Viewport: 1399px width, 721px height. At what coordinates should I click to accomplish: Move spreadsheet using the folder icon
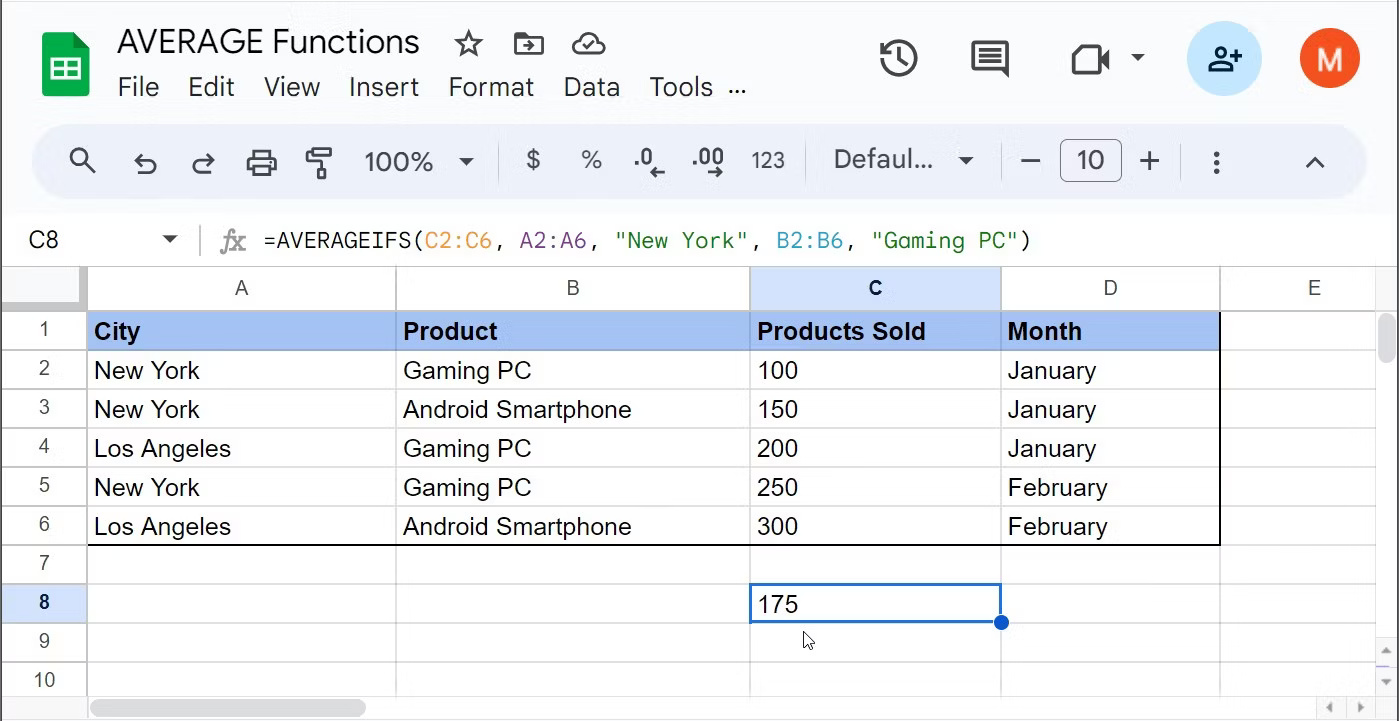pyautogui.click(x=528, y=44)
